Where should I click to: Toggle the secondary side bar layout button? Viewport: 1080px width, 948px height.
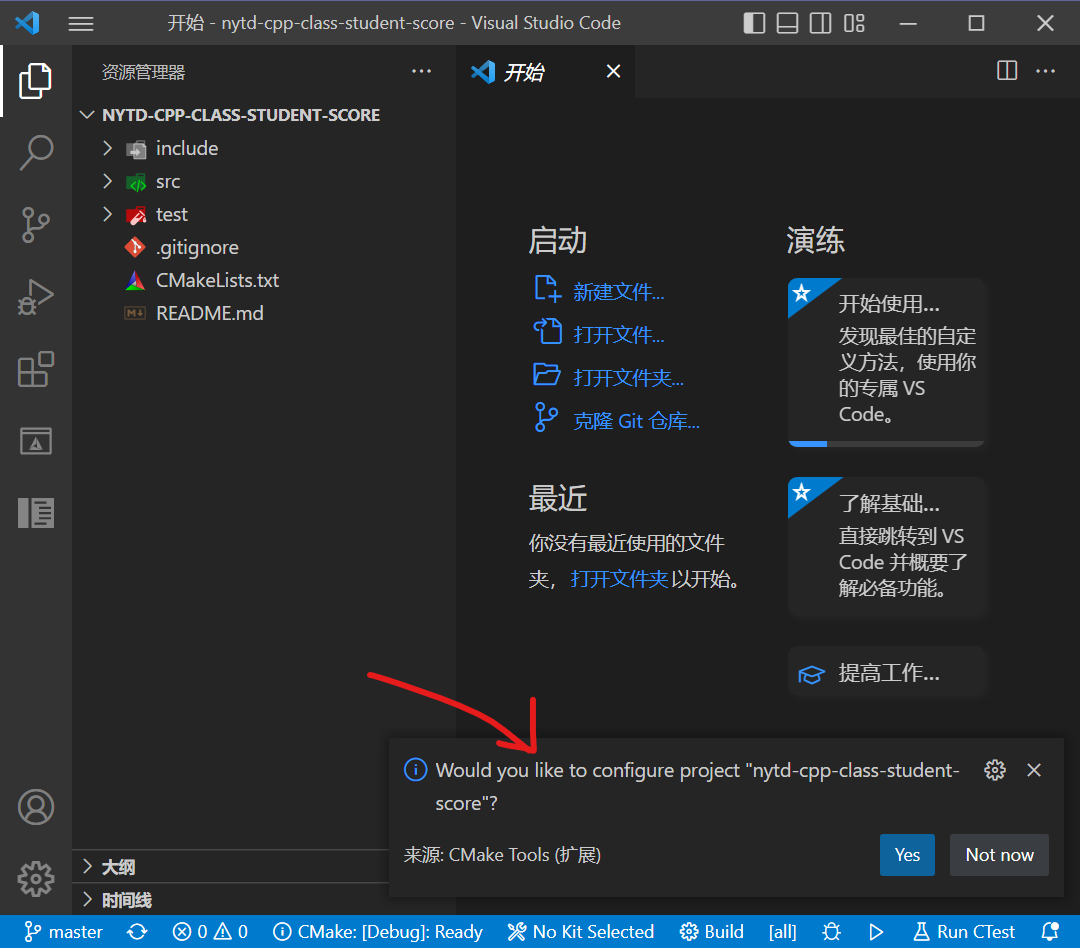pos(820,23)
